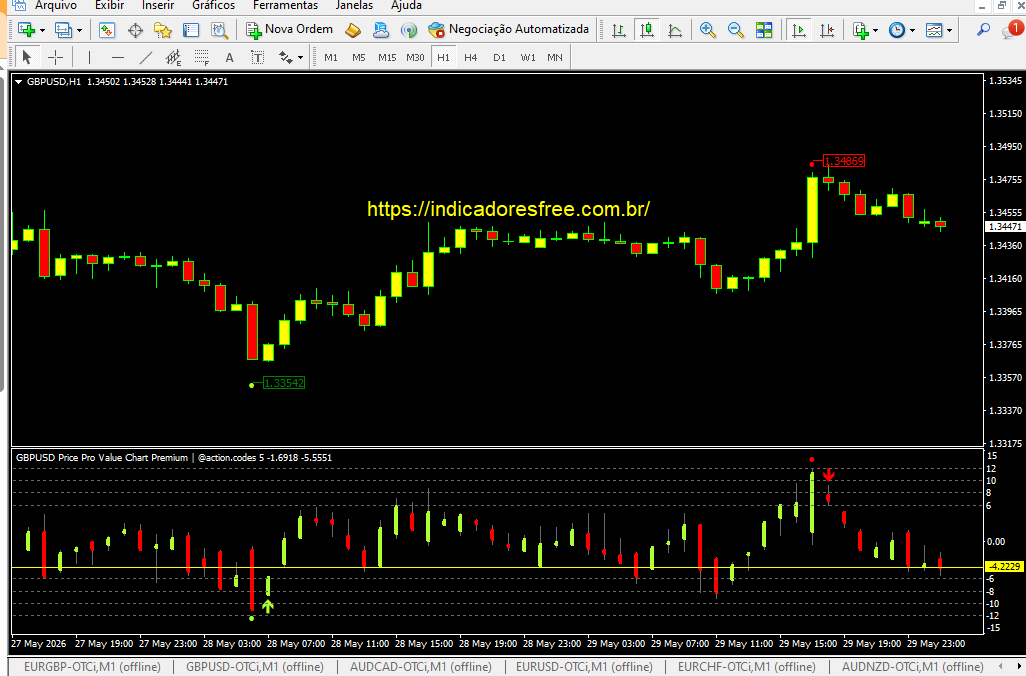Show next chart tabs with right arrow
Viewport: 1026px width, 676px height.
[1017, 666]
